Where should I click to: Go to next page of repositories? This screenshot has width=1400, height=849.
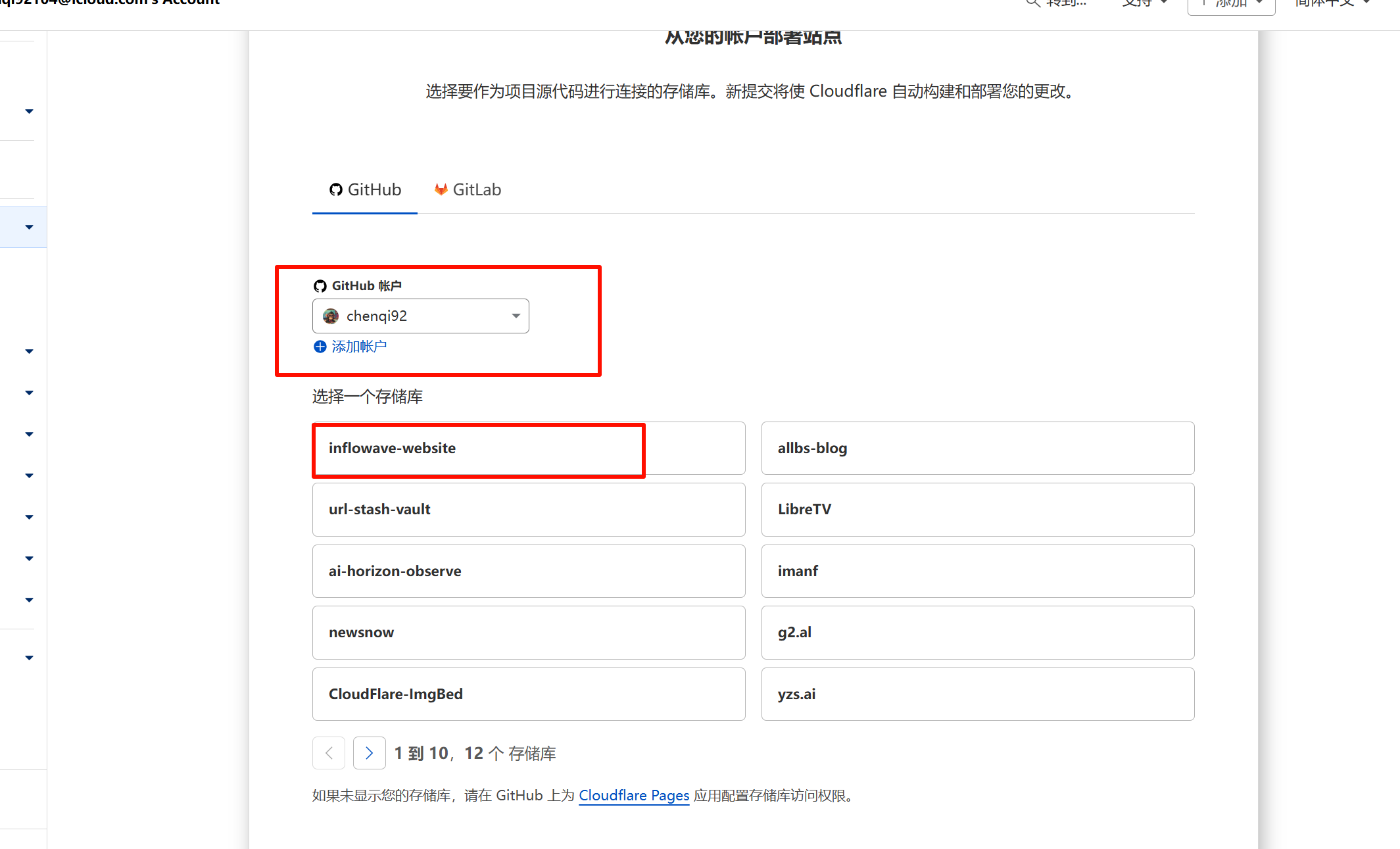tap(369, 753)
